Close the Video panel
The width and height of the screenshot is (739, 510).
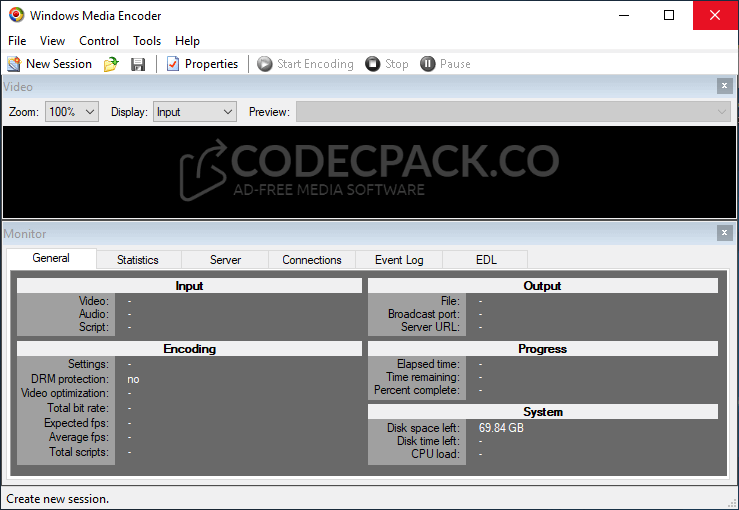coord(724,86)
